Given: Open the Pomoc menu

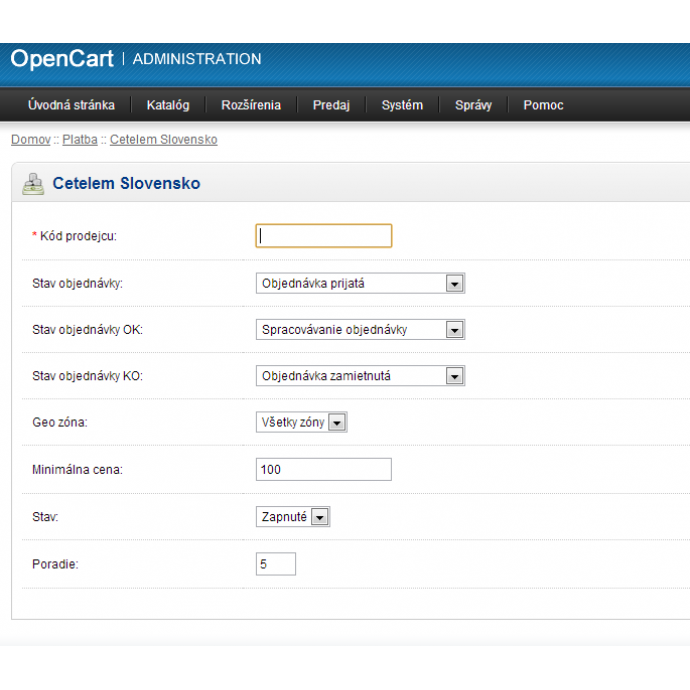Looking at the screenshot, I should [543, 105].
